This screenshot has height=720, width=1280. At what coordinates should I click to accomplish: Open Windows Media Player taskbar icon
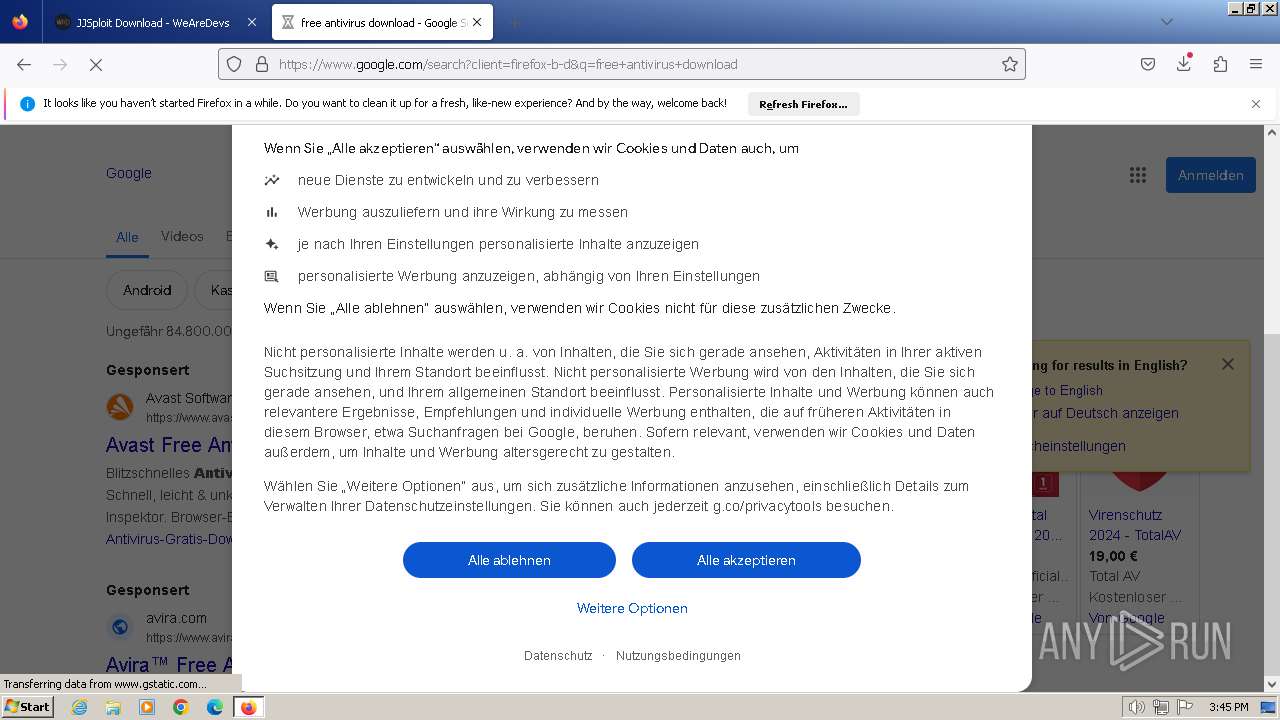pyautogui.click(x=147, y=707)
